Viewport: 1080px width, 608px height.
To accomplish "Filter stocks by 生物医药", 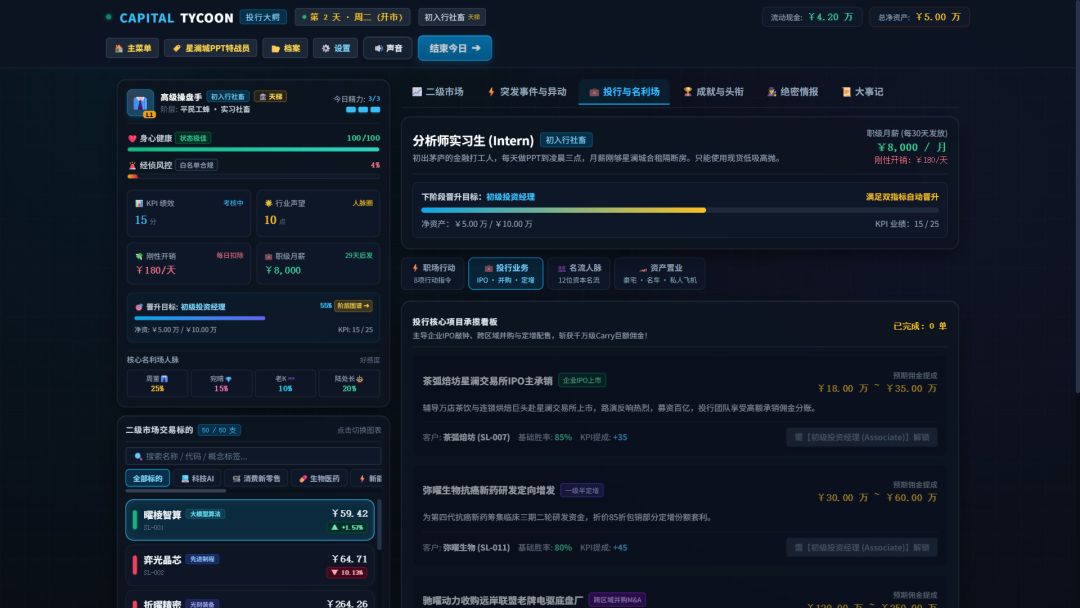I will 320,479.
